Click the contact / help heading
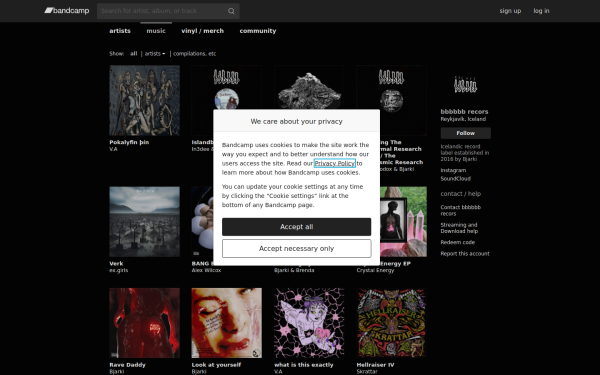The image size is (600, 375). point(460,194)
